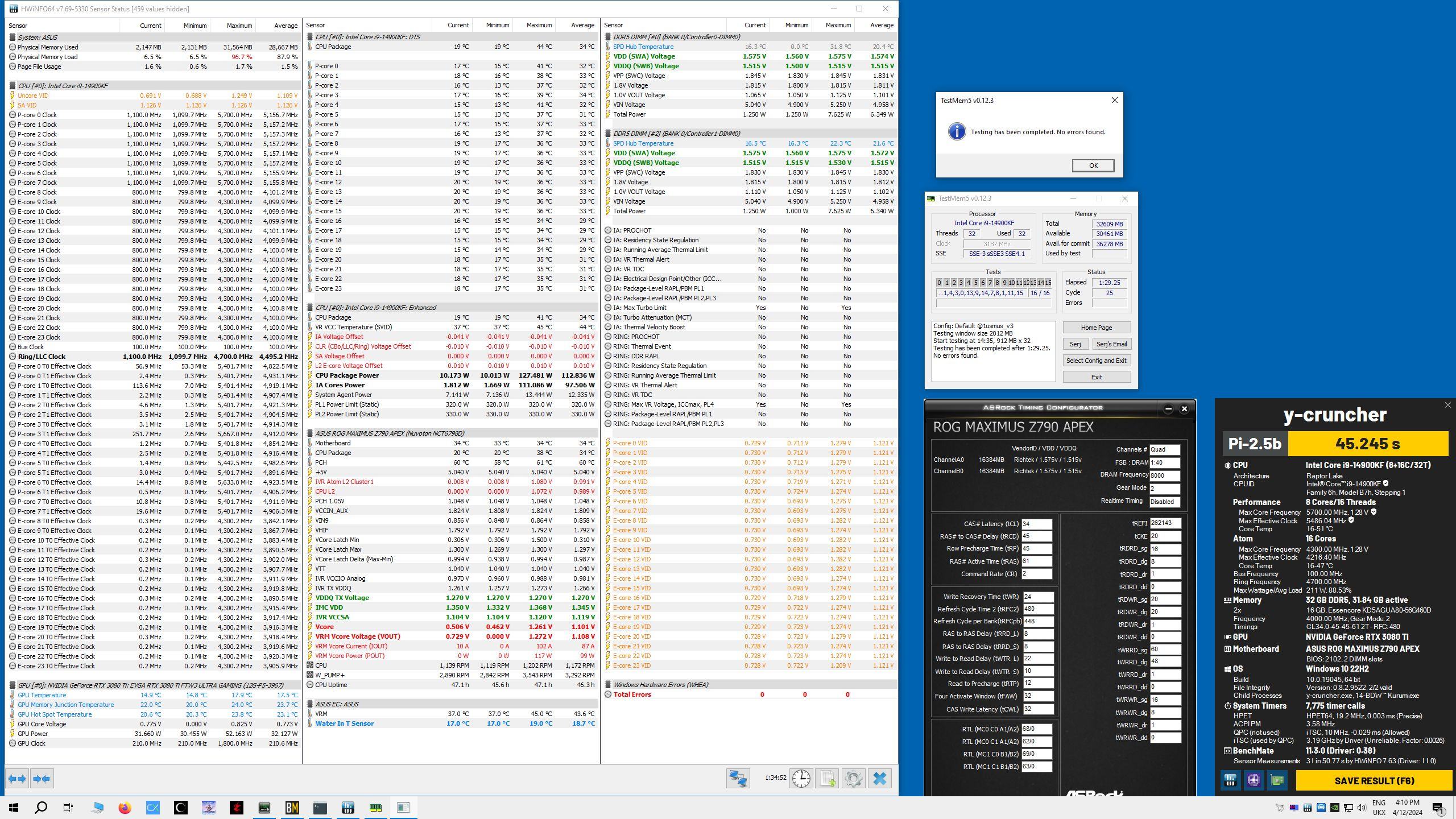
Task: Click OK in TestMem5 completion dialog
Action: (1093, 166)
